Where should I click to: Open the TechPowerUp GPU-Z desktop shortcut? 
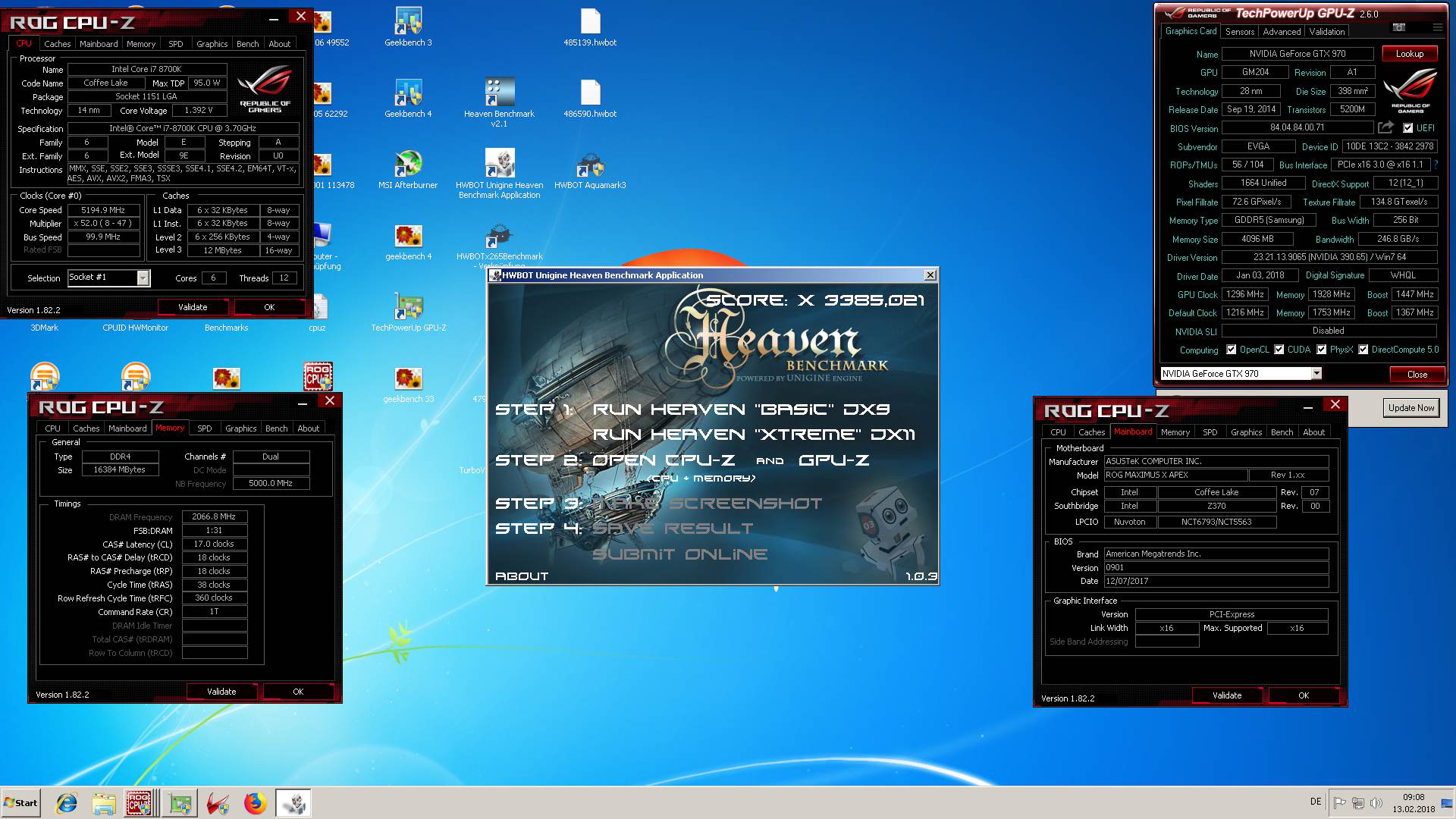pyautogui.click(x=408, y=312)
